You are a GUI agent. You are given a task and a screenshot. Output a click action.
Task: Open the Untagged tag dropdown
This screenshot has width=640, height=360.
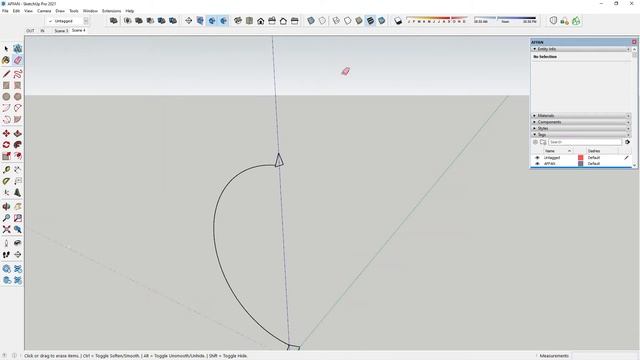tap(86, 21)
